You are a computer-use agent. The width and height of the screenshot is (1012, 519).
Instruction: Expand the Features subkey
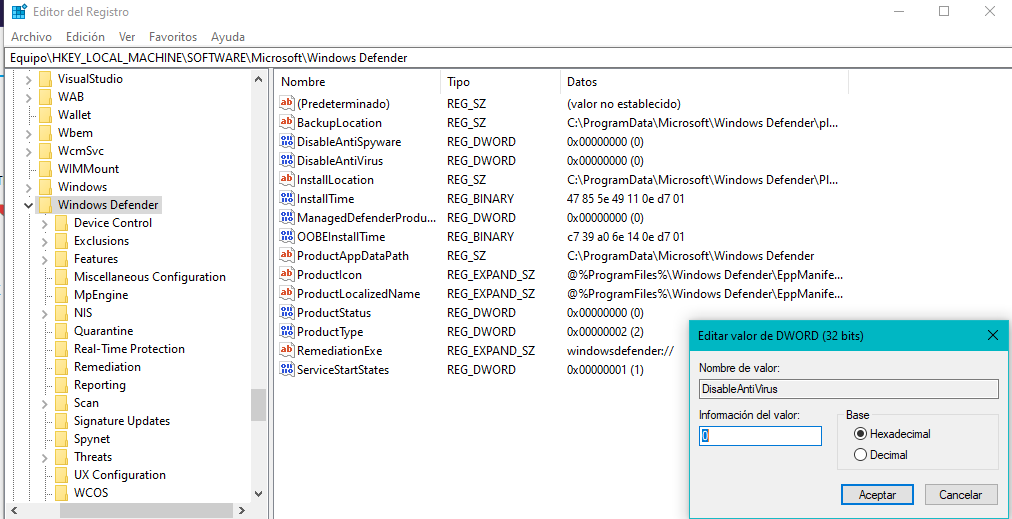coord(45,260)
